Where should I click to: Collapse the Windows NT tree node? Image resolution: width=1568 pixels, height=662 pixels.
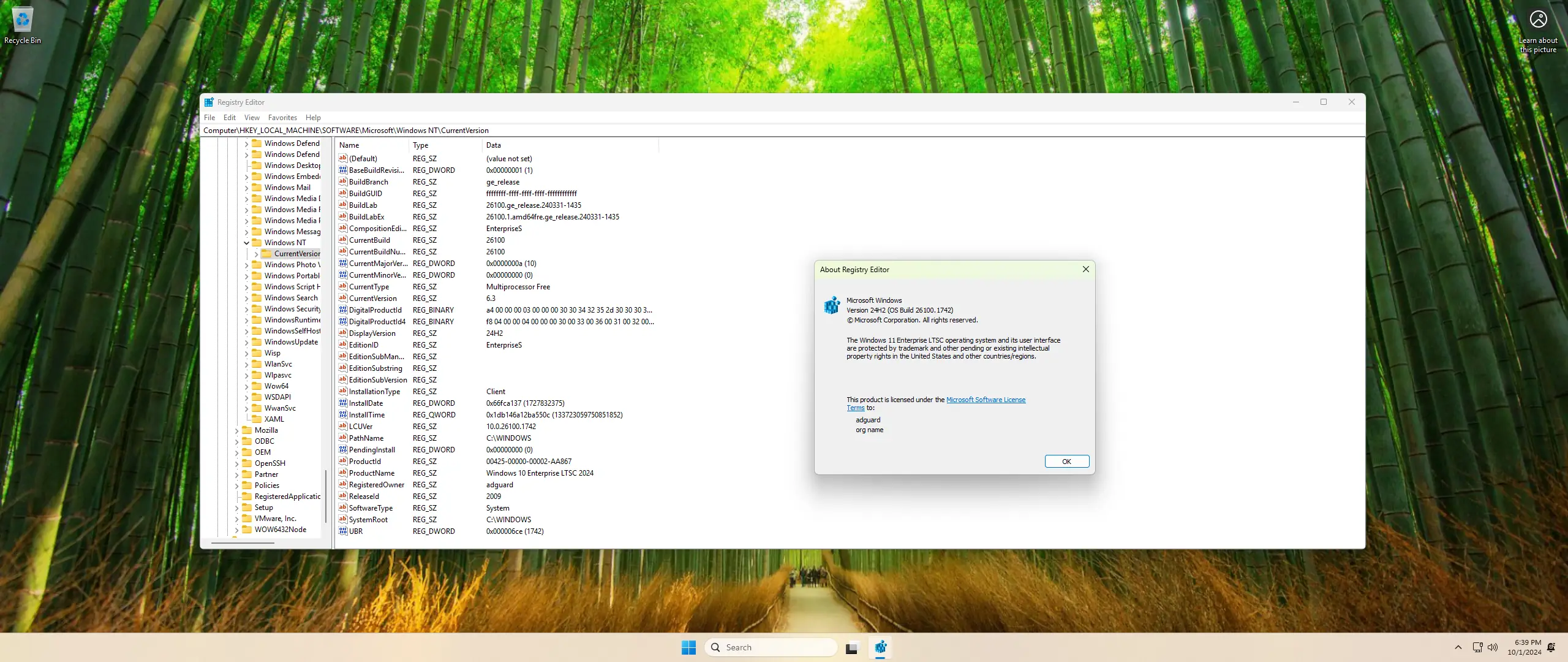(246, 243)
